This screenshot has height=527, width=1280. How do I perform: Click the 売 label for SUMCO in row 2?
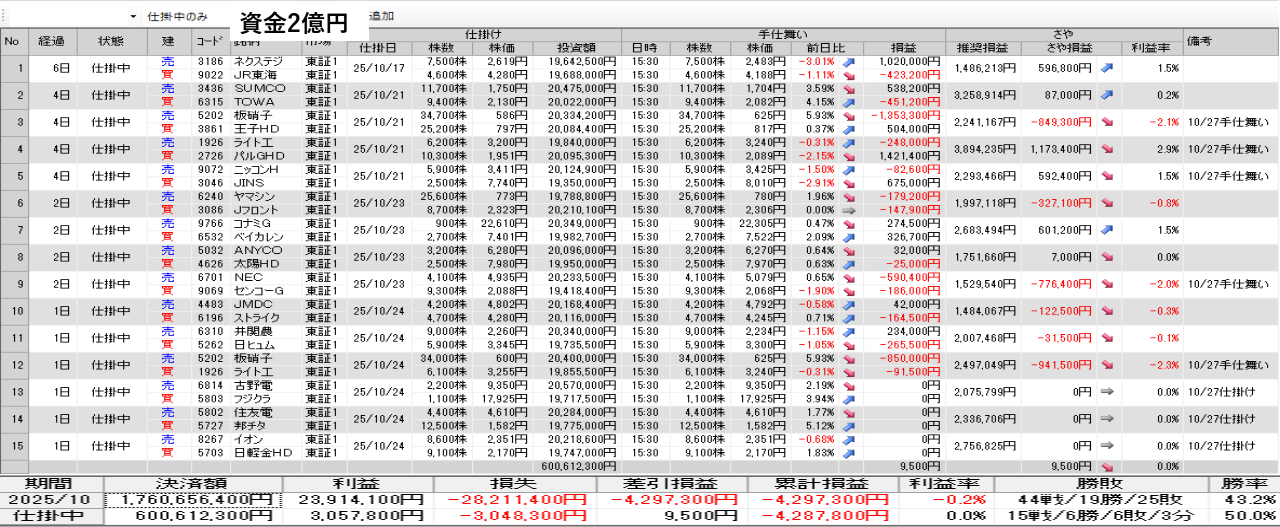(x=167, y=88)
